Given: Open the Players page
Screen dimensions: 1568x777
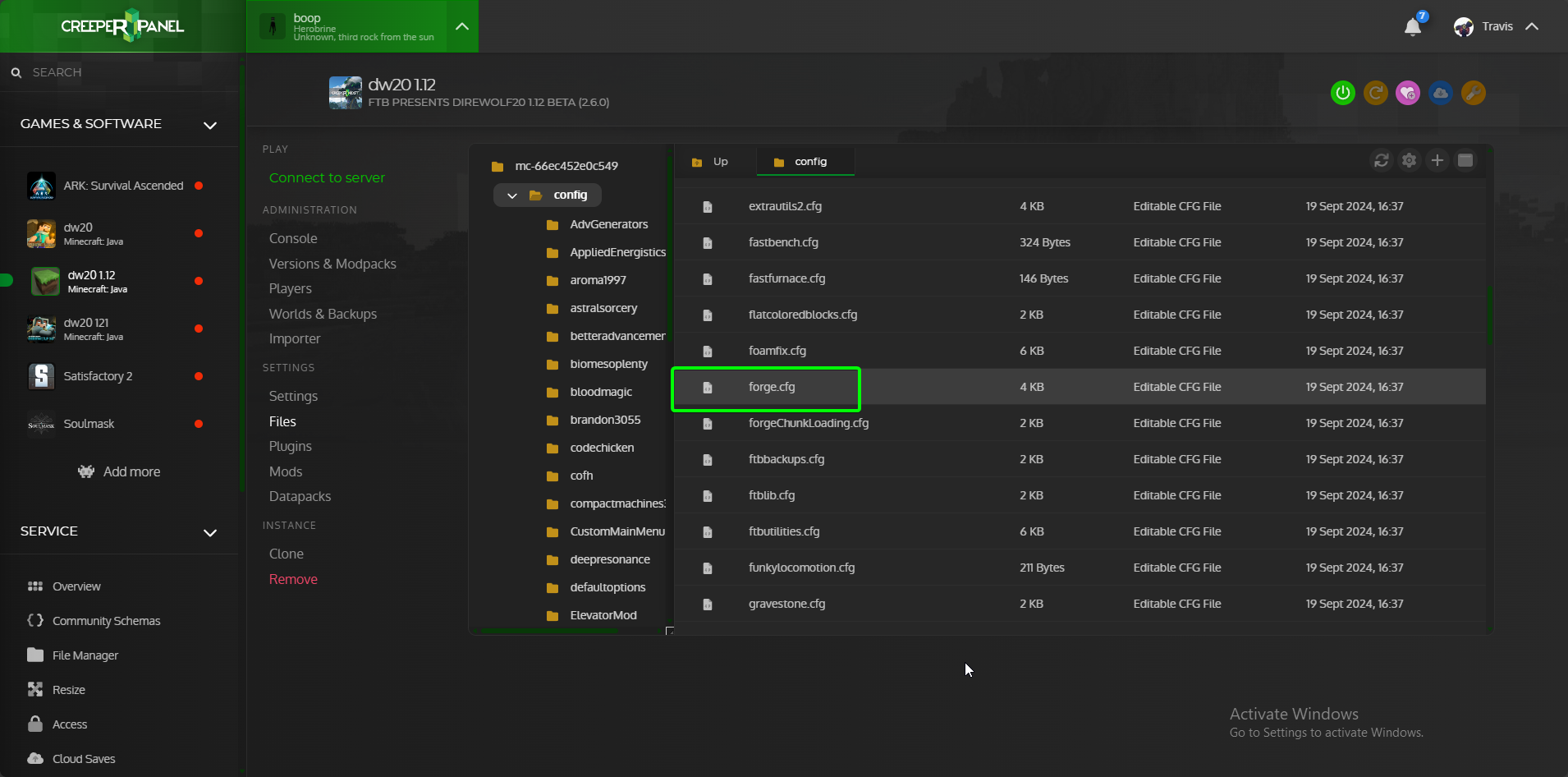Looking at the screenshot, I should point(291,288).
